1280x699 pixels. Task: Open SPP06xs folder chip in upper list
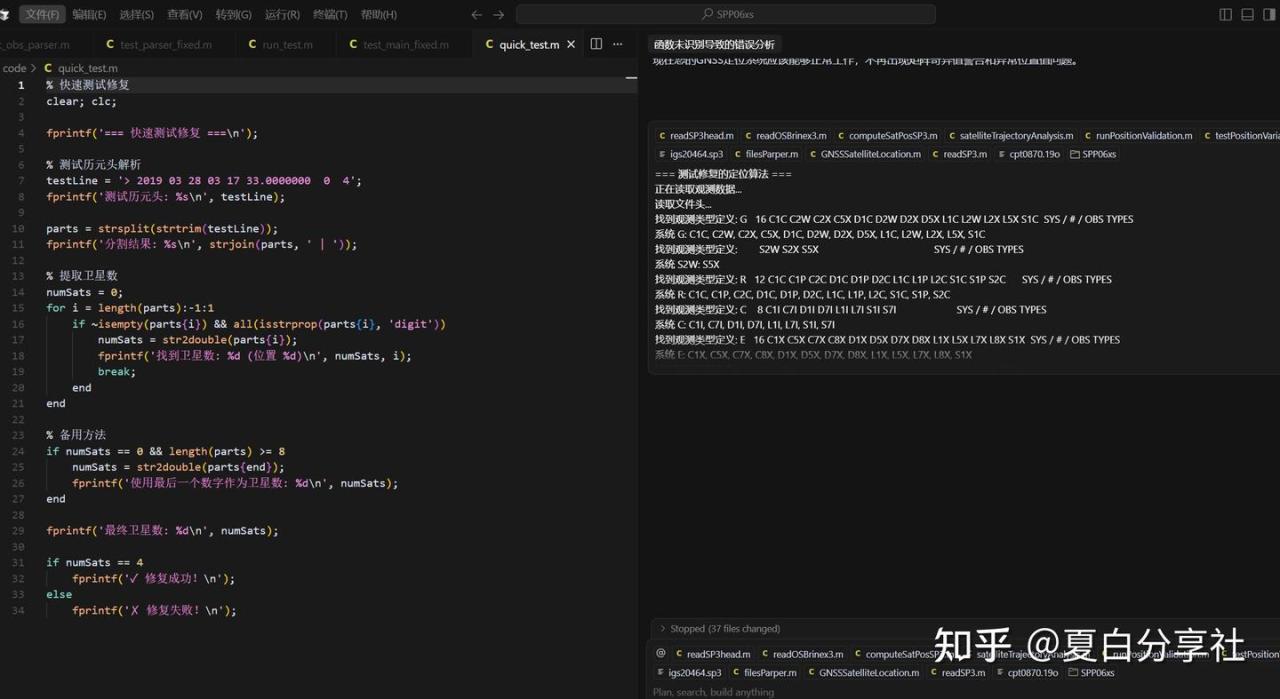(1093, 154)
